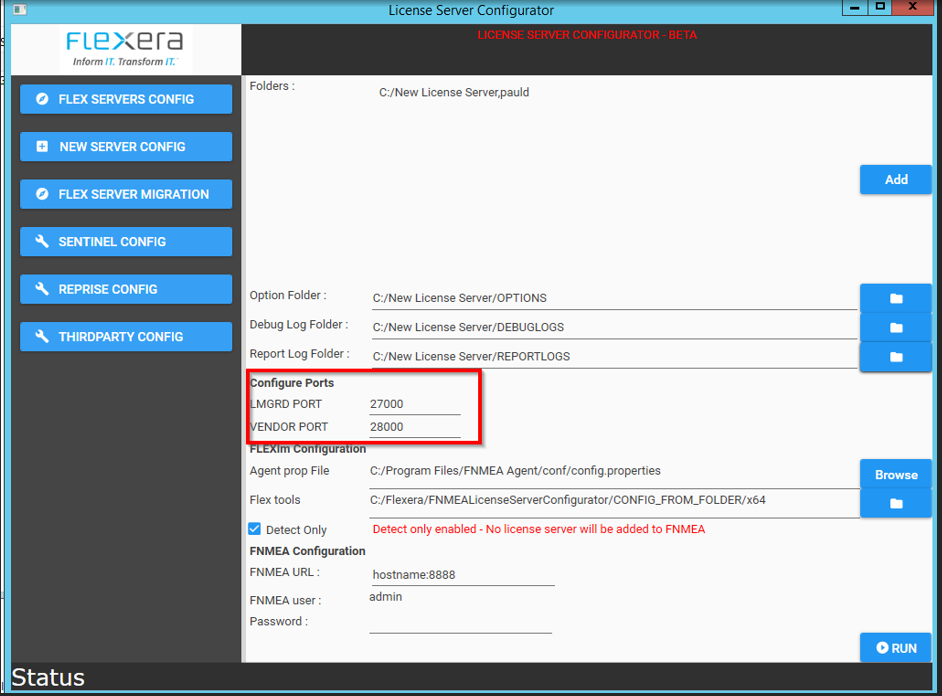Open the Flex Server Migration section
The height and width of the screenshot is (696, 942).
pos(126,194)
